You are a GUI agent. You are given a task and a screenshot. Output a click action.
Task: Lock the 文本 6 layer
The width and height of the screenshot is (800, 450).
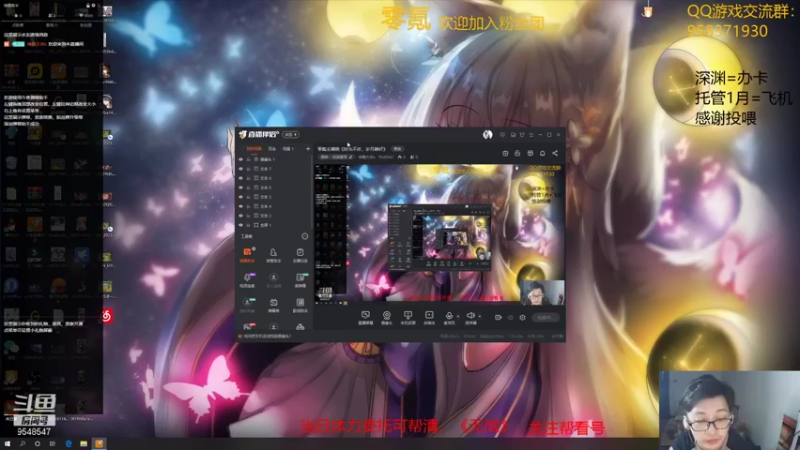(x=248, y=178)
